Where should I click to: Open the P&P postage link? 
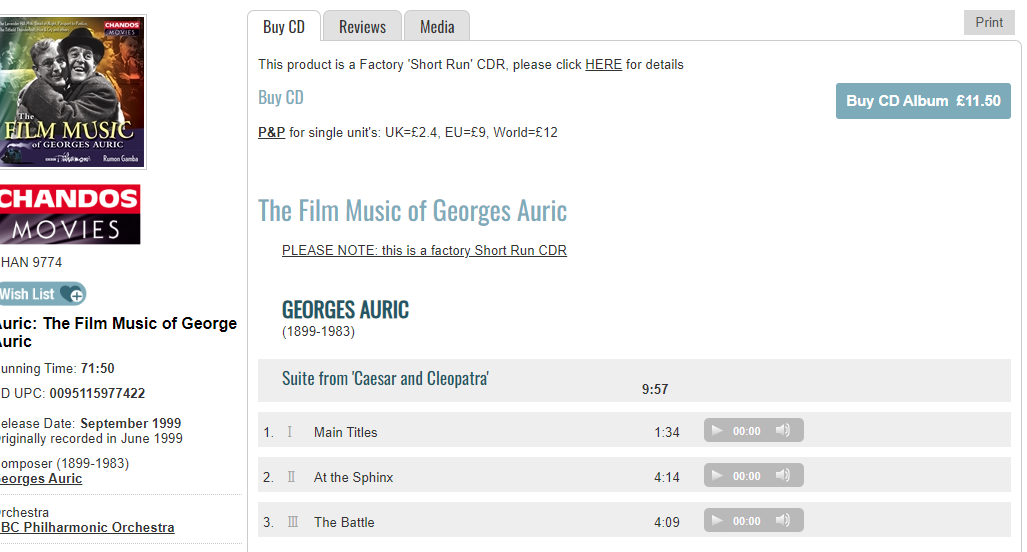pos(271,132)
